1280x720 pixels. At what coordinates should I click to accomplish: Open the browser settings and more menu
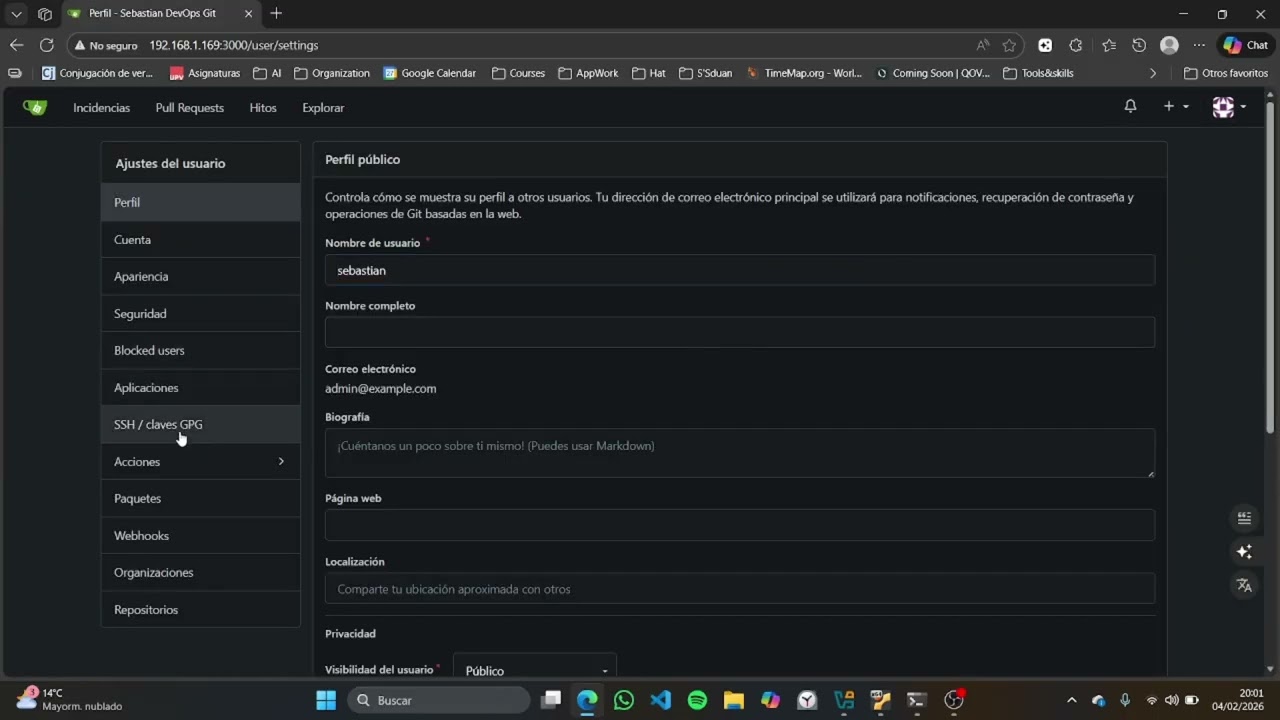tap(1199, 45)
